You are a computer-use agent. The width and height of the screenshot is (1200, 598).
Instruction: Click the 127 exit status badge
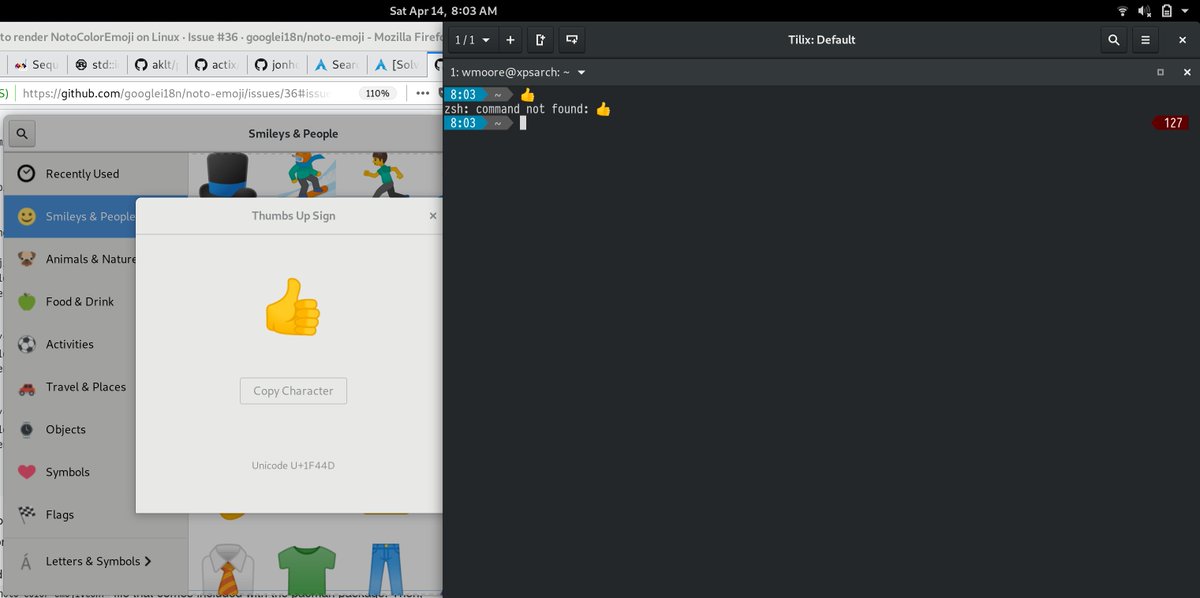tap(1170, 123)
